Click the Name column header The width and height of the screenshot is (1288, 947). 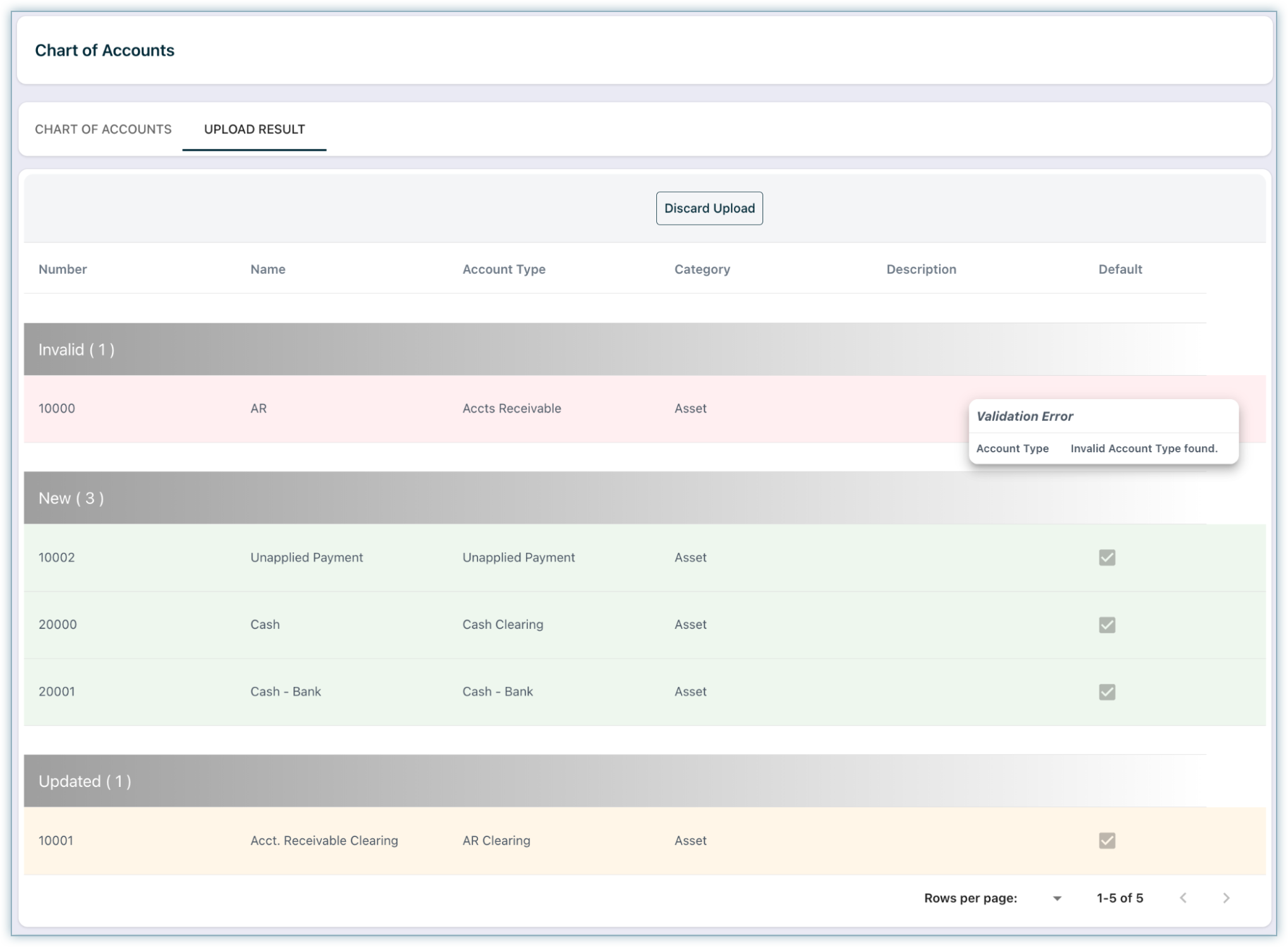click(x=267, y=269)
